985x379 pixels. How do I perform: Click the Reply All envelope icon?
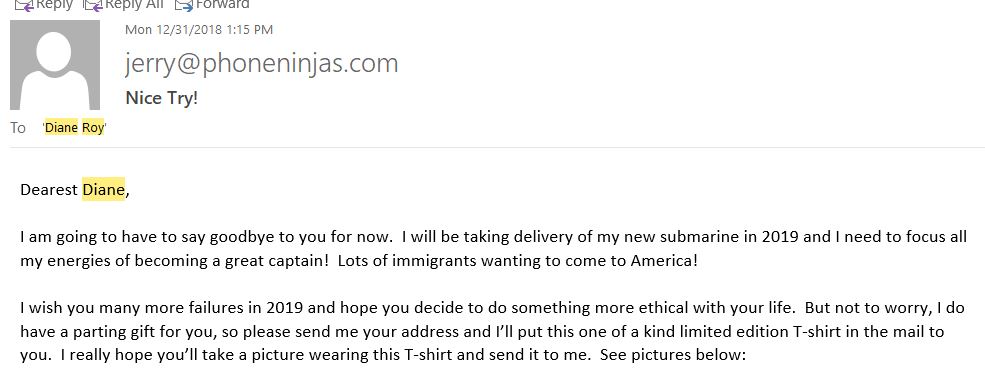93,5
